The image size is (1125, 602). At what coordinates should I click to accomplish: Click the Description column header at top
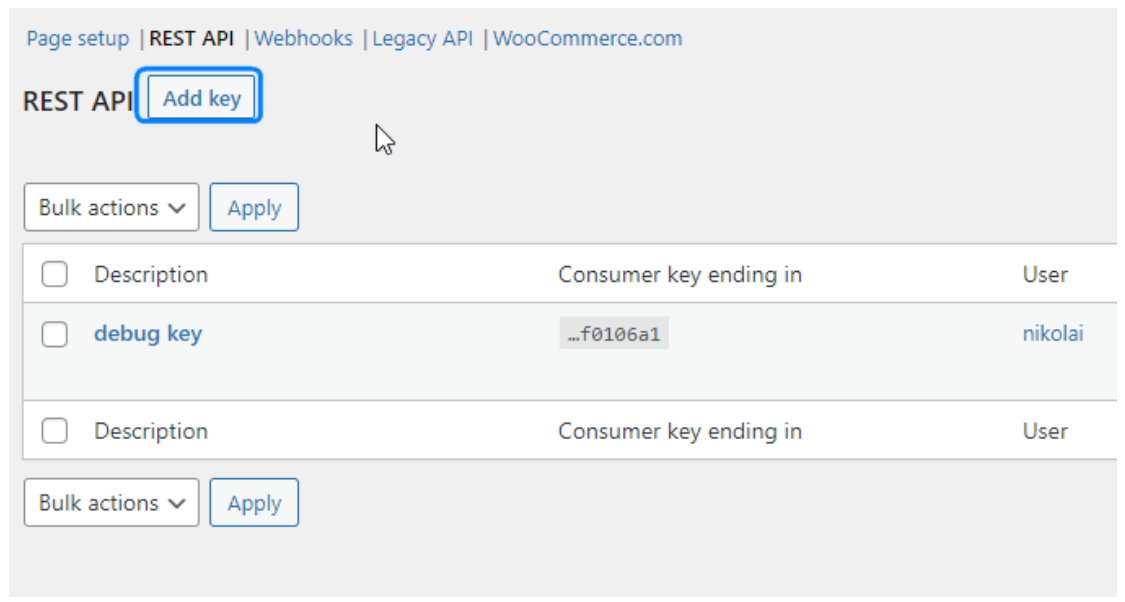click(151, 275)
